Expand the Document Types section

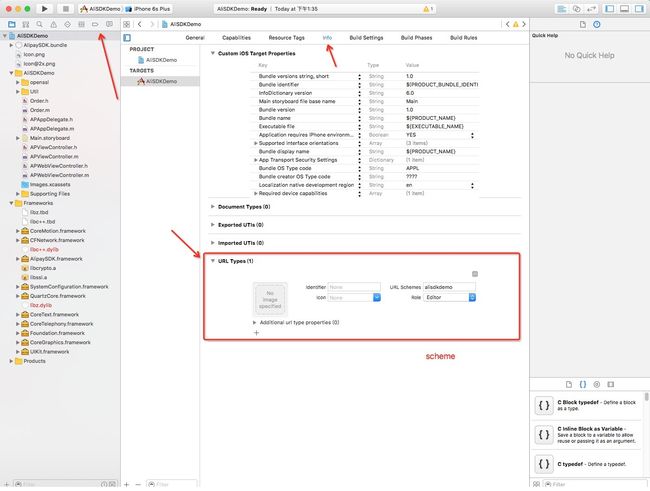click(x=213, y=207)
